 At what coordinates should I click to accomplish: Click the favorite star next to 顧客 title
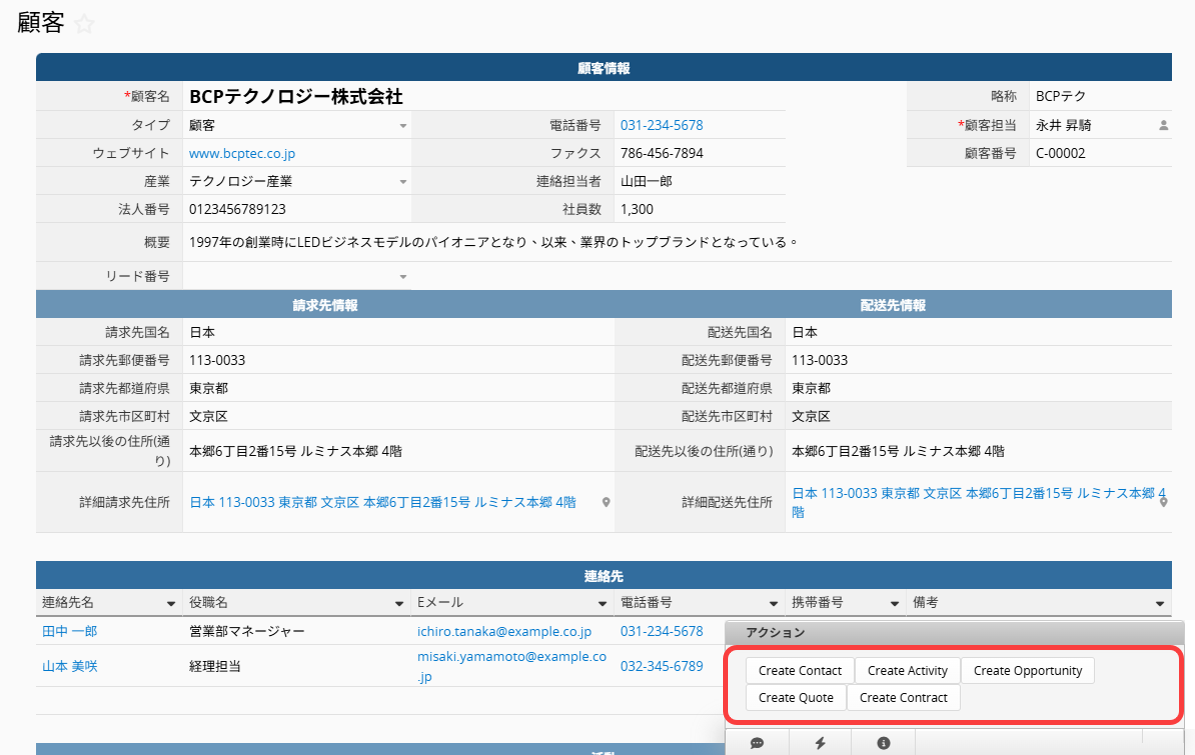click(x=85, y=25)
